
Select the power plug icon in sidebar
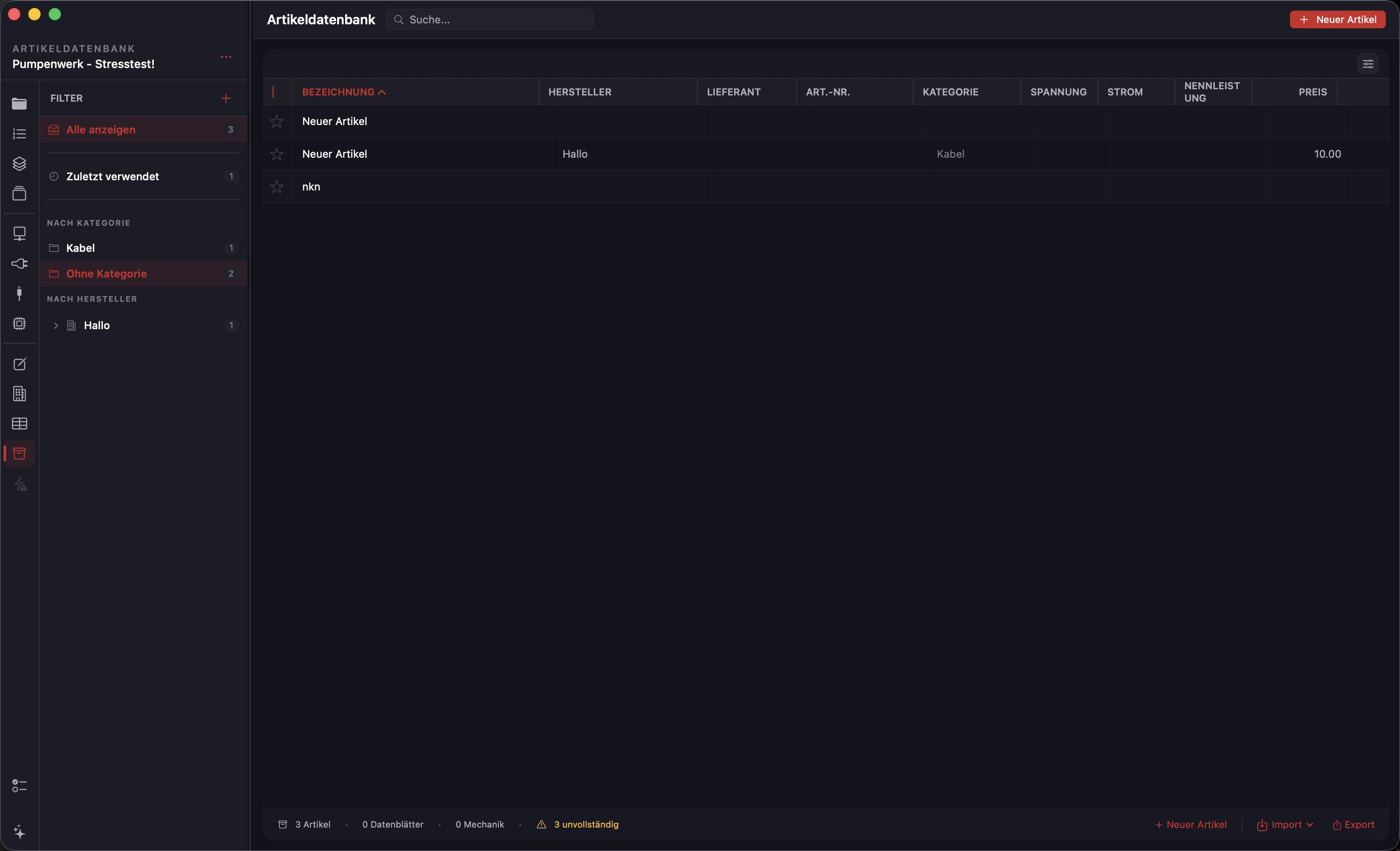pos(19,264)
